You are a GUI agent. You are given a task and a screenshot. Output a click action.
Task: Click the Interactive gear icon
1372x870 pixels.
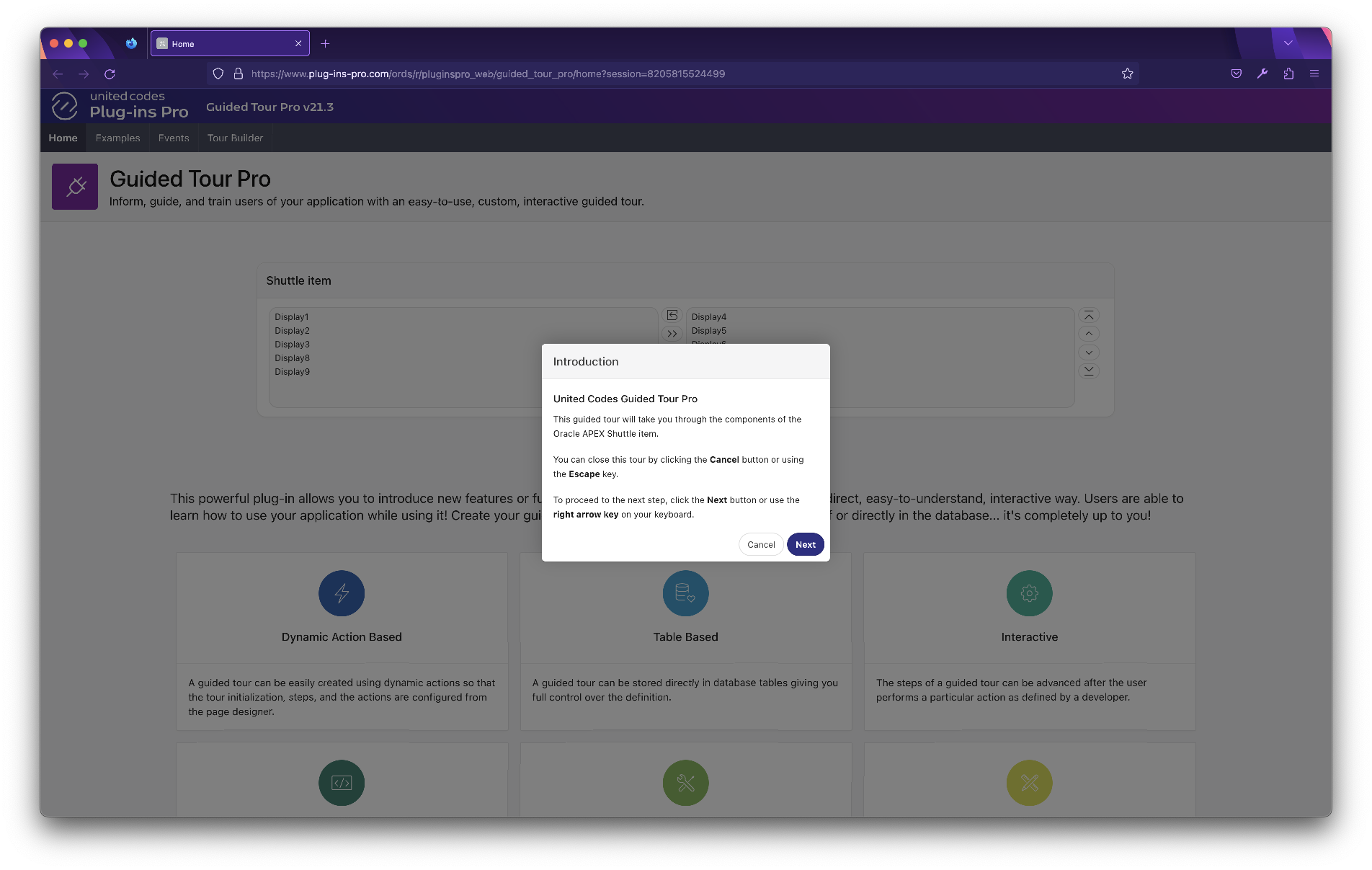pyautogui.click(x=1029, y=593)
